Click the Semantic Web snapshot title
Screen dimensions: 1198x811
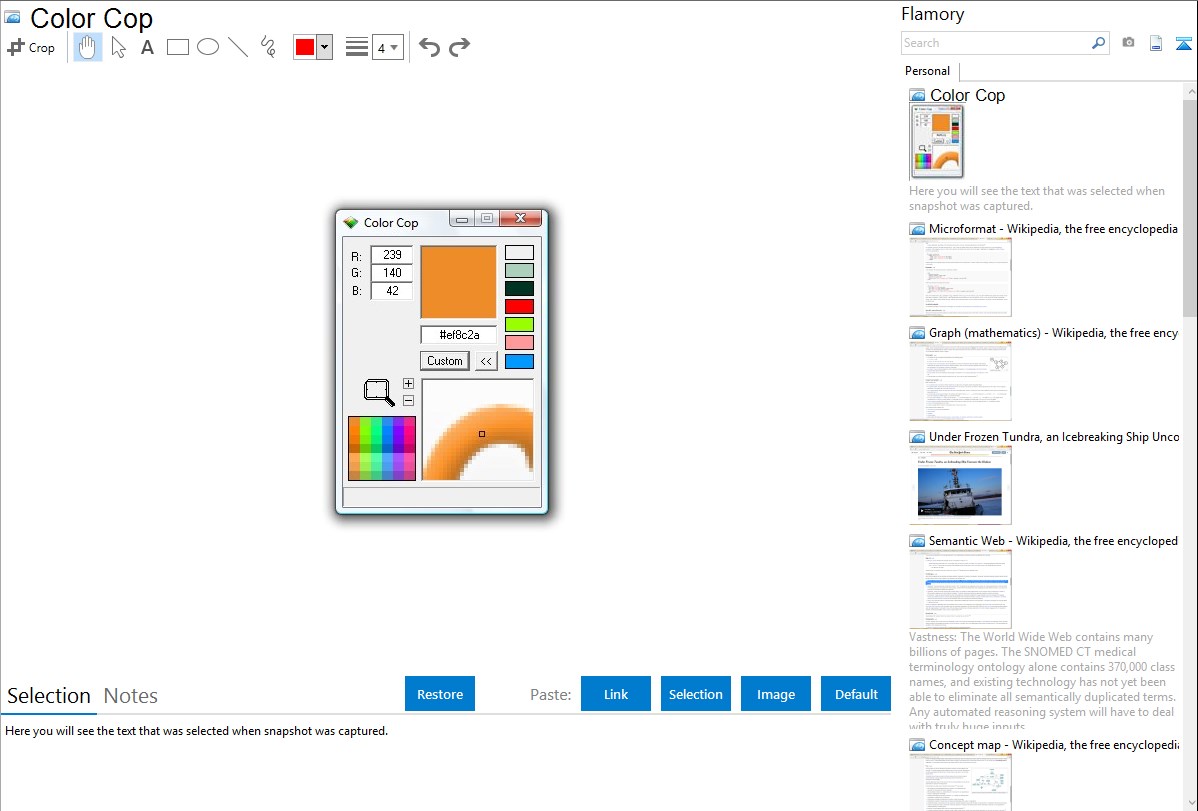[x=1054, y=541]
